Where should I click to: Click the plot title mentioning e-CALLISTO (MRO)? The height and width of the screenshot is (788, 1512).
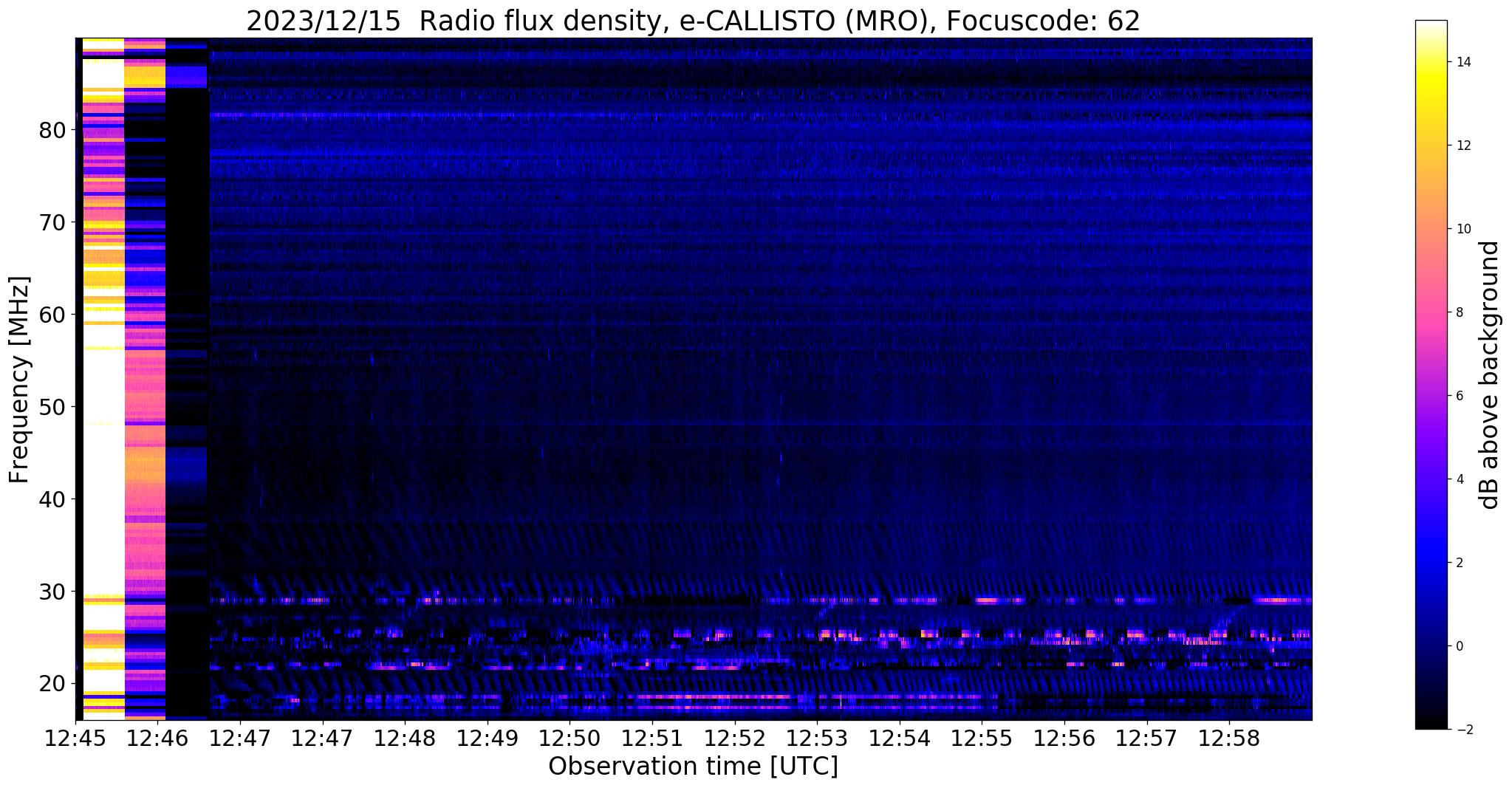pyautogui.click(x=693, y=21)
